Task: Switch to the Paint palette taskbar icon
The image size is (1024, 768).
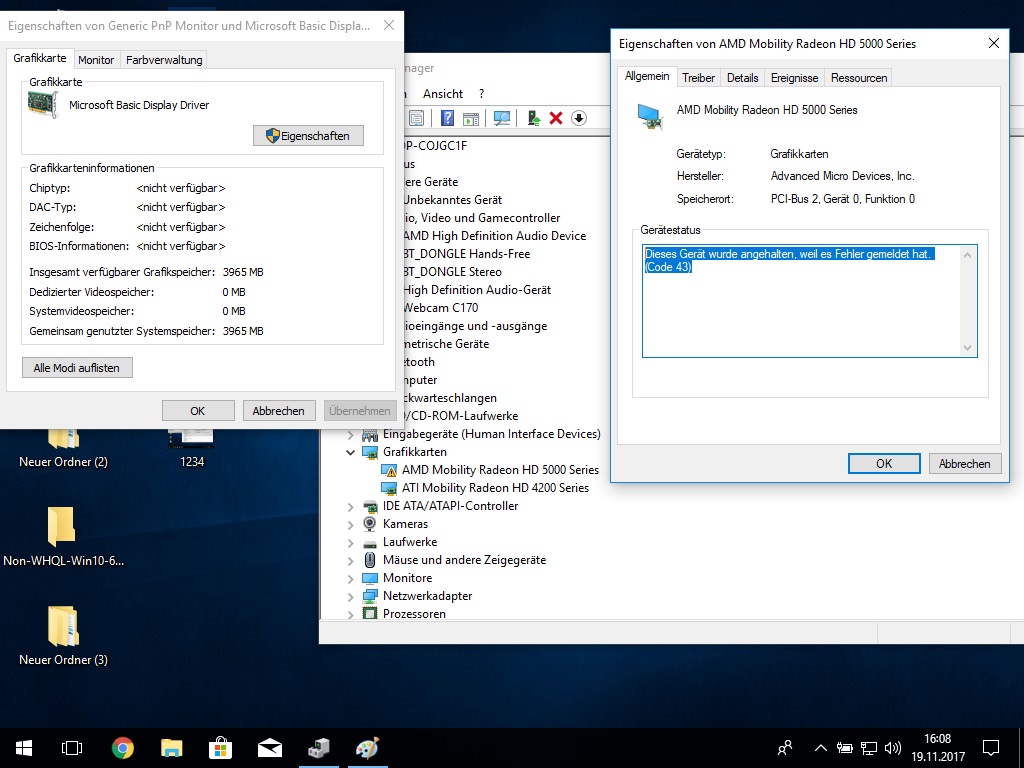Action: pos(368,748)
